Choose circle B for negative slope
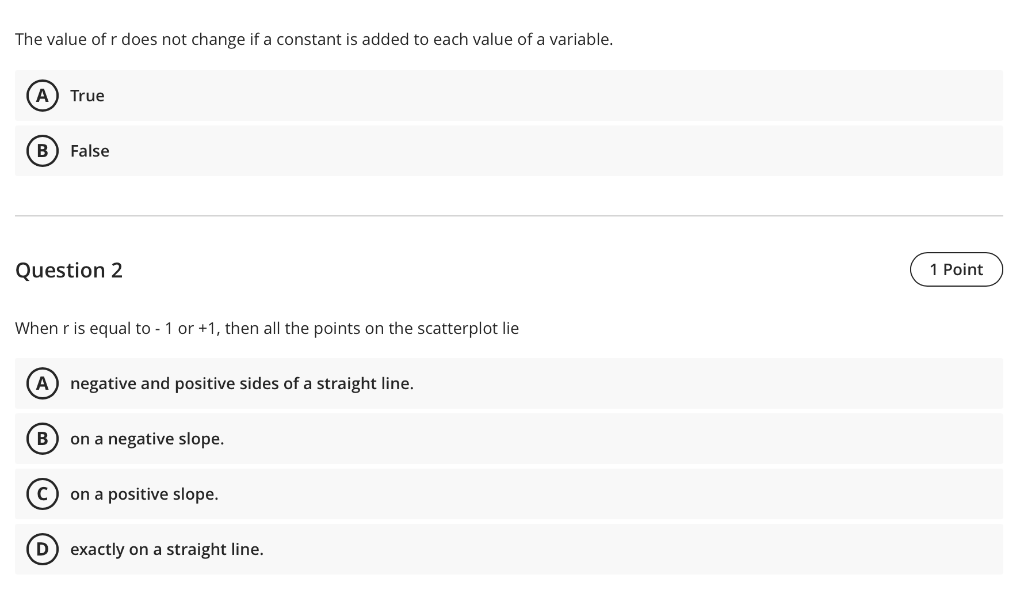The height and width of the screenshot is (601, 1024). (42, 438)
